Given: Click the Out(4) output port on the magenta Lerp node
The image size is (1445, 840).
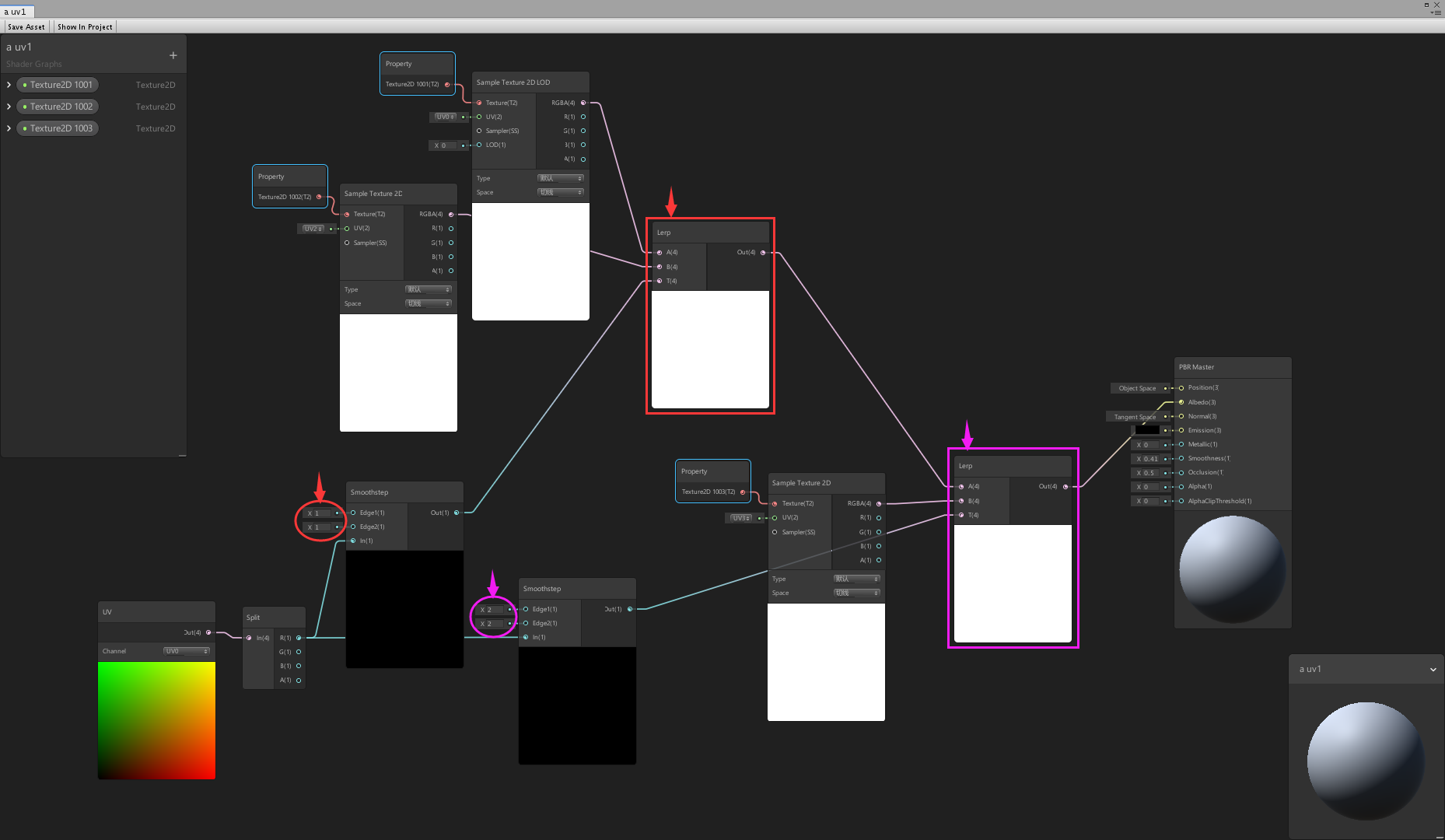Looking at the screenshot, I should tap(1067, 486).
